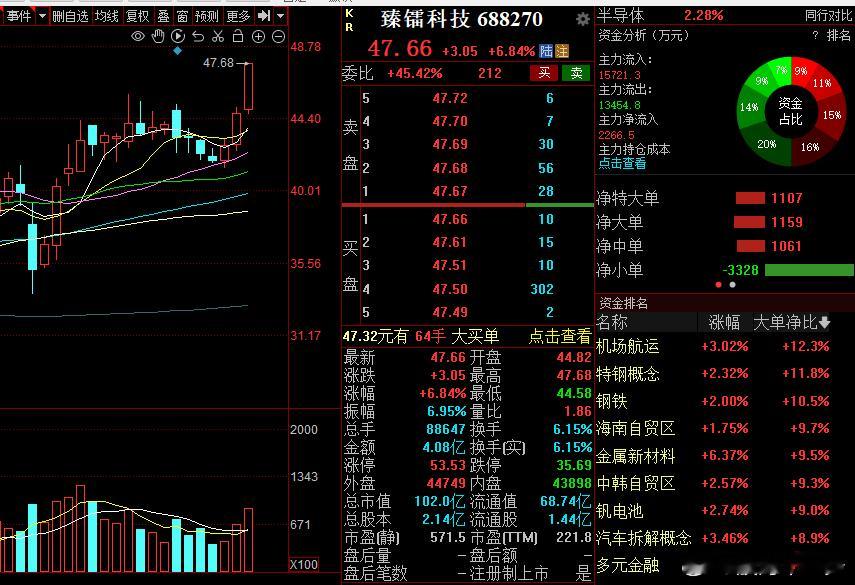Click the K R indicator beside stock name
This screenshot has width=855, height=585.
(x=350, y=20)
